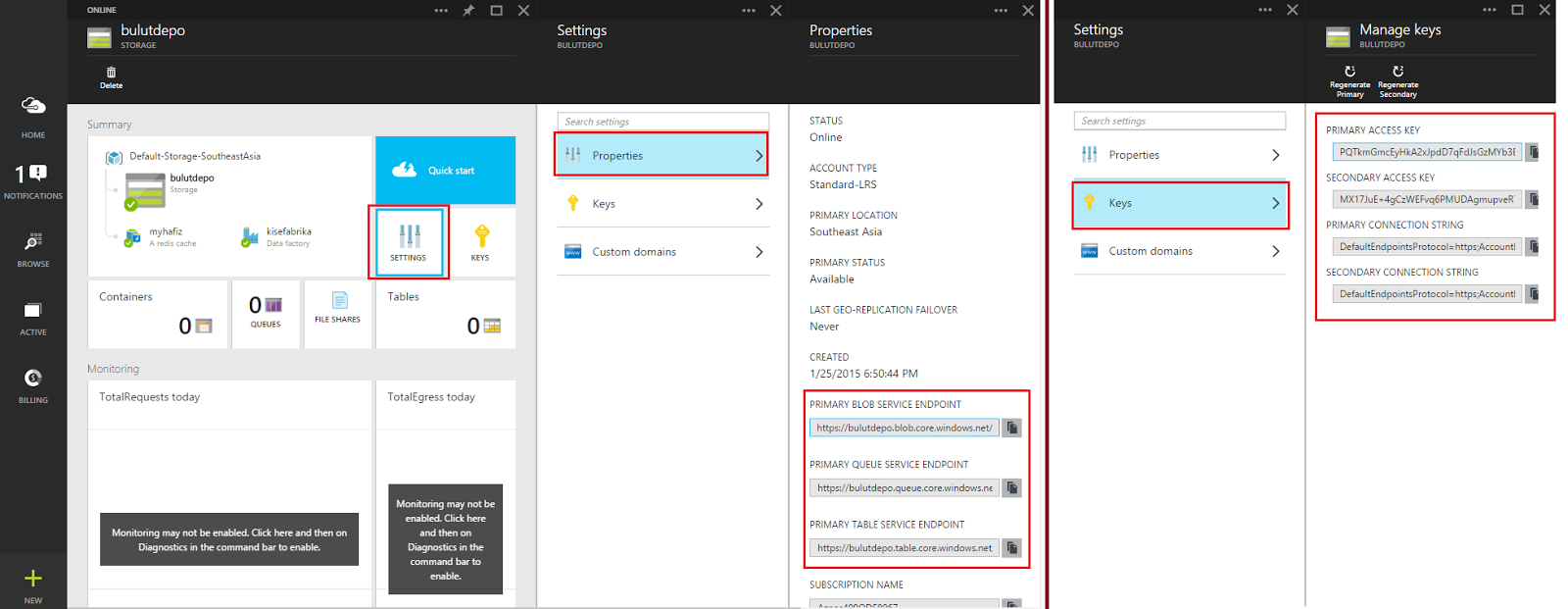Expand chevron next to first Custom domains

(x=759, y=252)
